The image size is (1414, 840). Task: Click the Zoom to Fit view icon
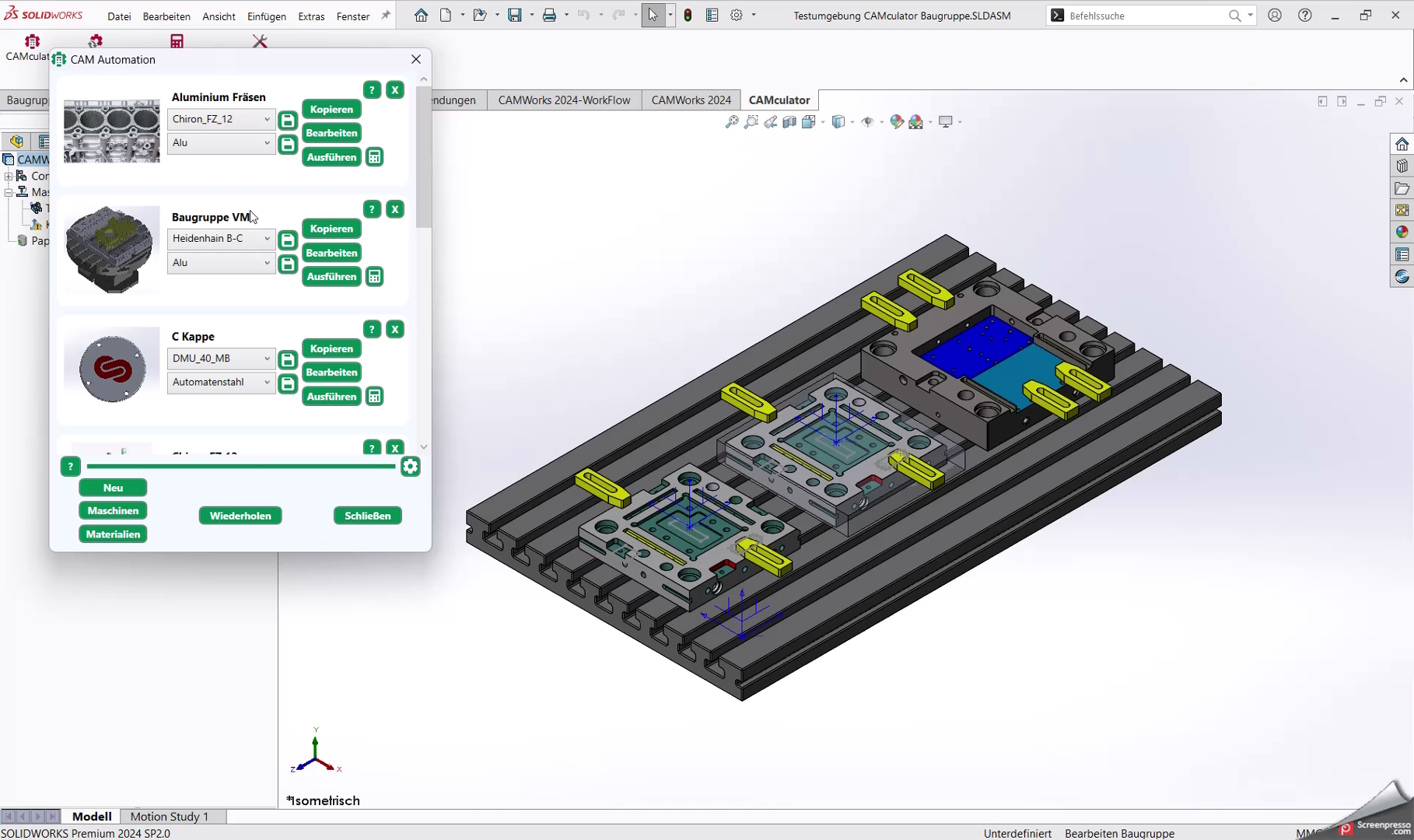point(732,122)
